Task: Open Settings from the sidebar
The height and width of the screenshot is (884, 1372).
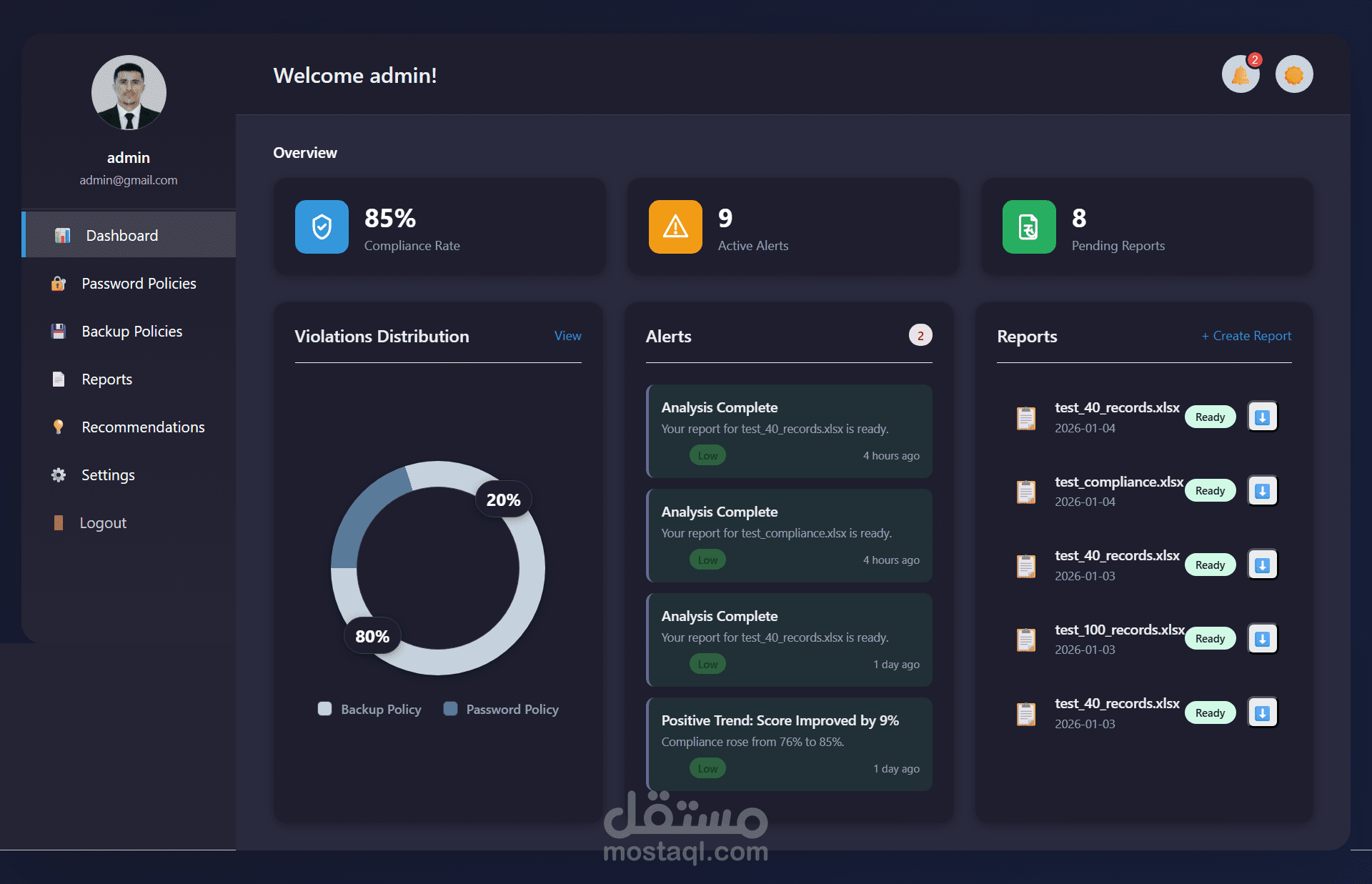Action: (108, 475)
